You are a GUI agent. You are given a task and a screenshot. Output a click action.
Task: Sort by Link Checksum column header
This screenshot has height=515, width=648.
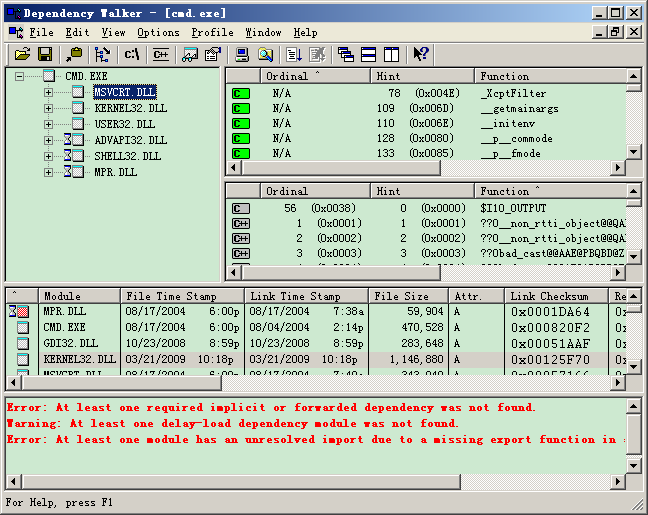(556, 296)
